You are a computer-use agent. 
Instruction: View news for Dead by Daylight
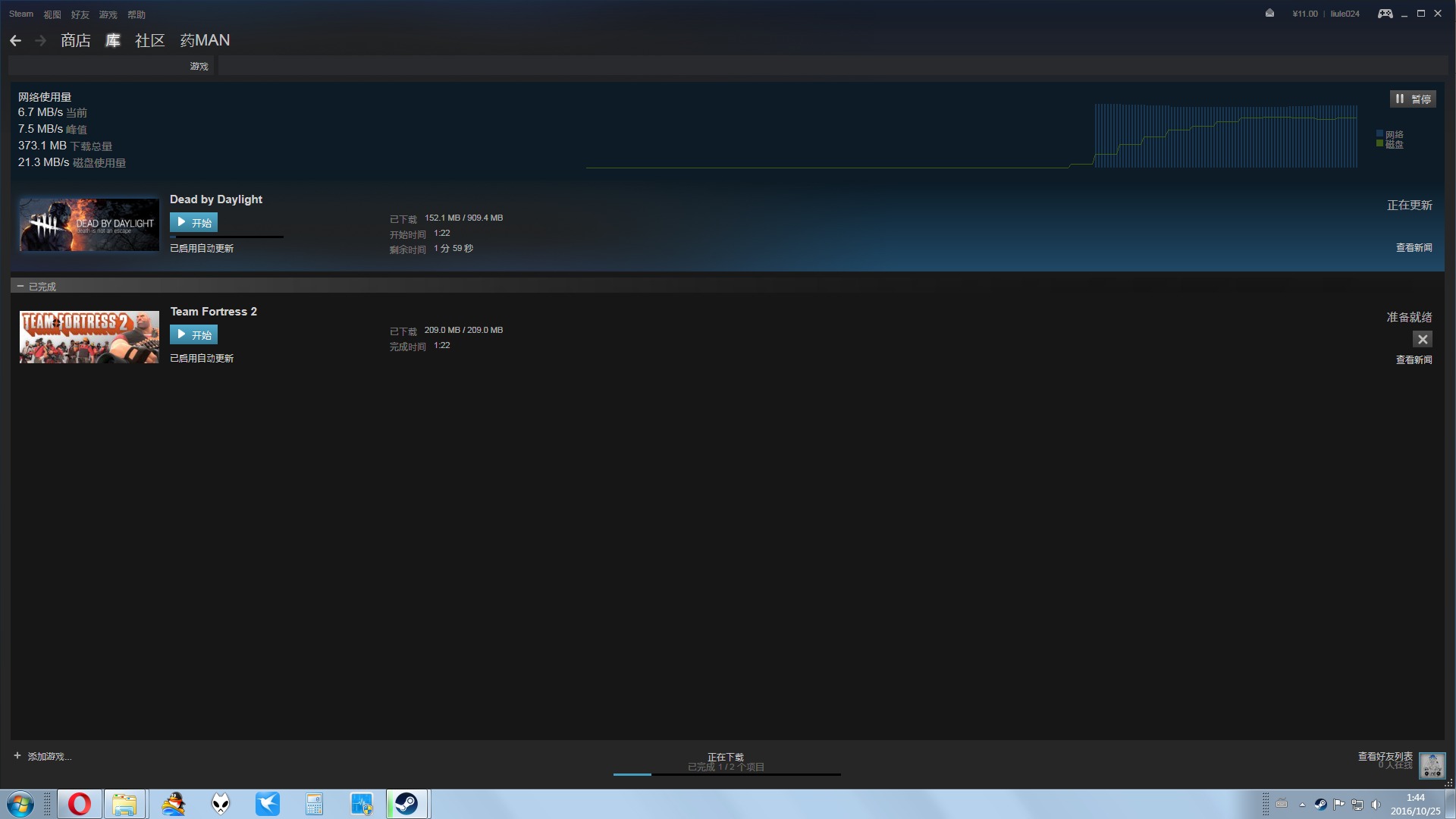point(1414,248)
